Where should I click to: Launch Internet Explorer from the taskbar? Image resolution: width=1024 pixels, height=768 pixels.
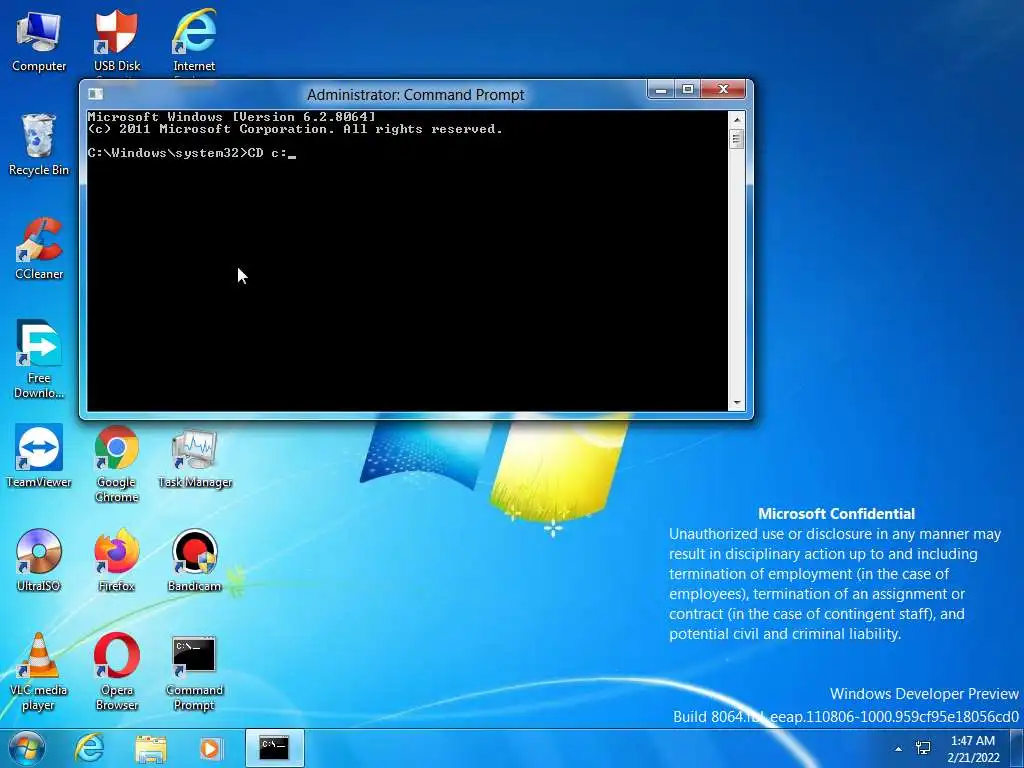[89, 748]
